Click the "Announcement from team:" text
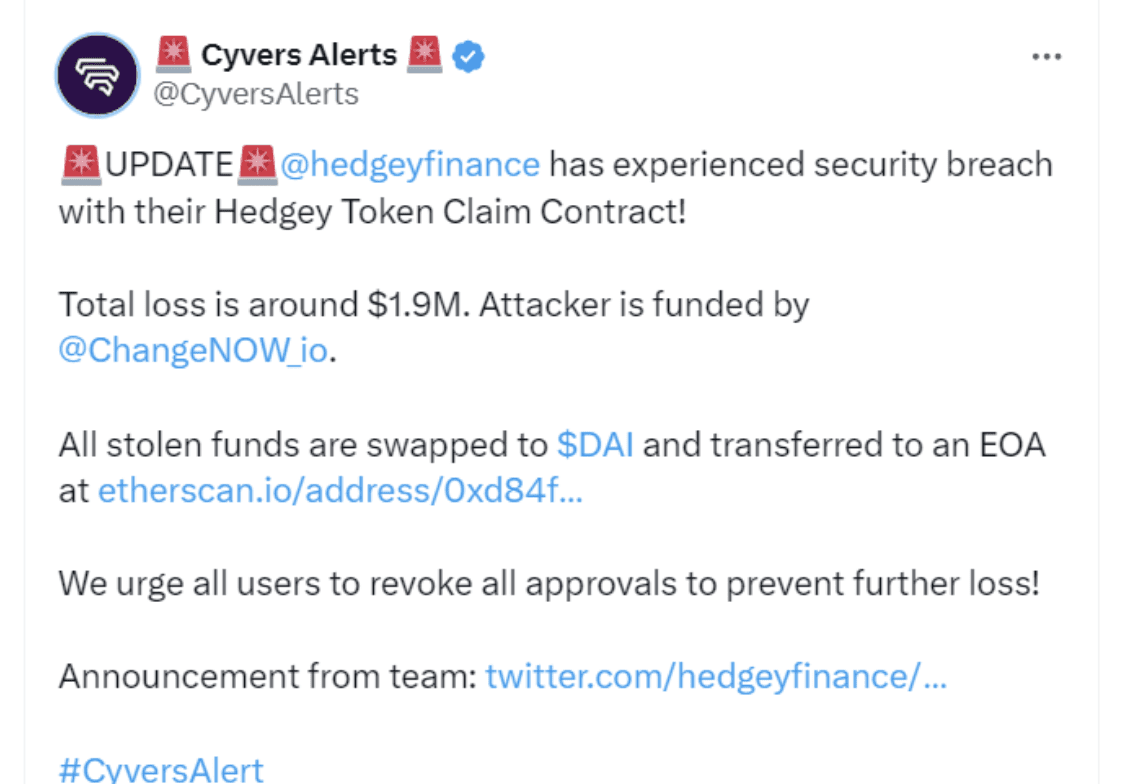The height and width of the screenshot is (784, 1138). coord(267,677)
